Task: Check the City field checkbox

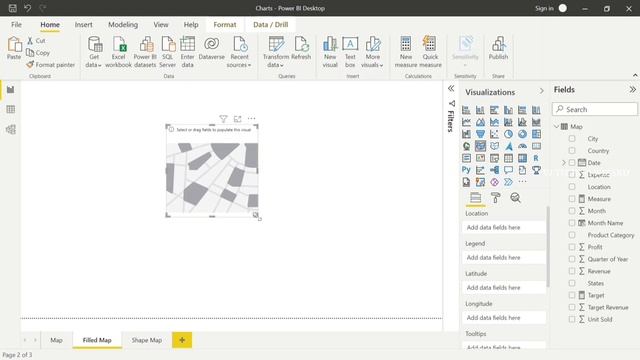Action: click(x=572, y=138)
